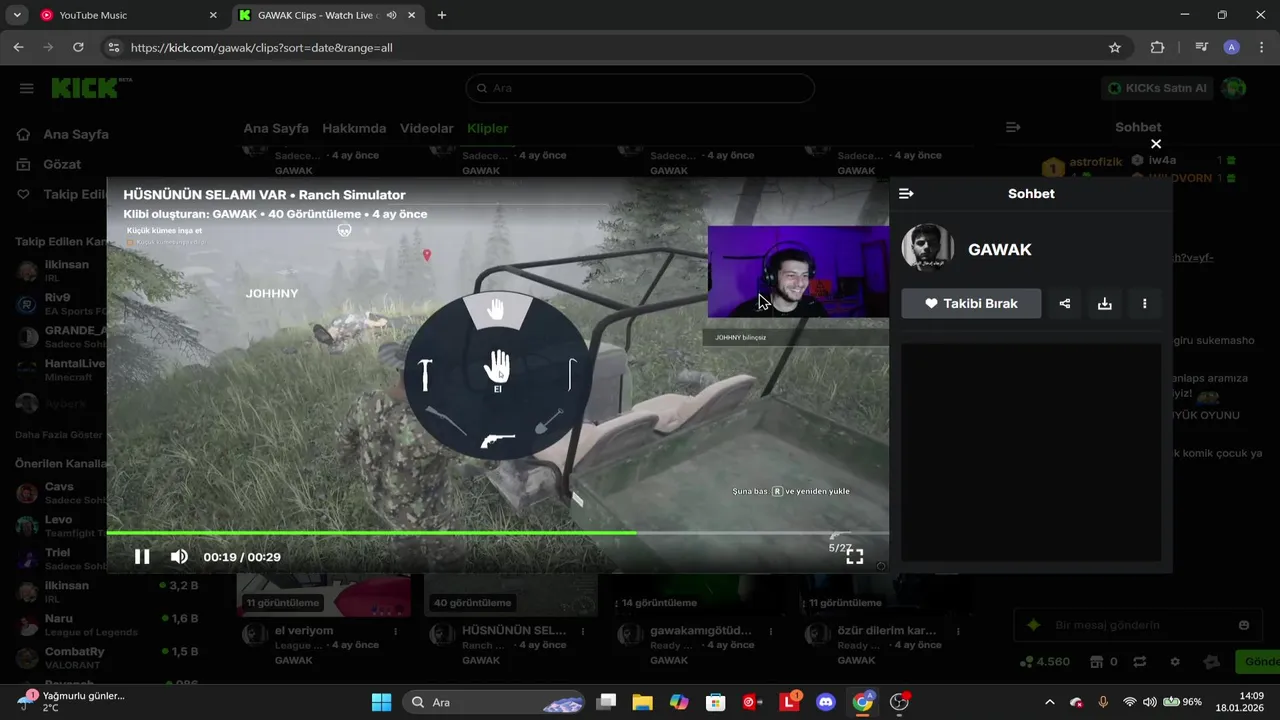
Task: Seek in the green clip progress bar
Action: [x=498, y=533]
